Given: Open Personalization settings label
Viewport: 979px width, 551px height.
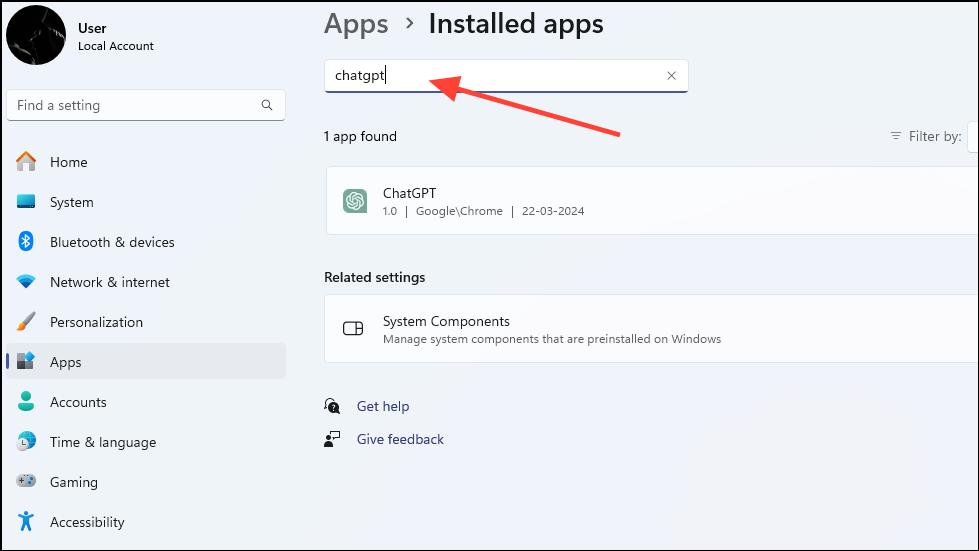Looking at the screenshot, I should click(96, 322).
